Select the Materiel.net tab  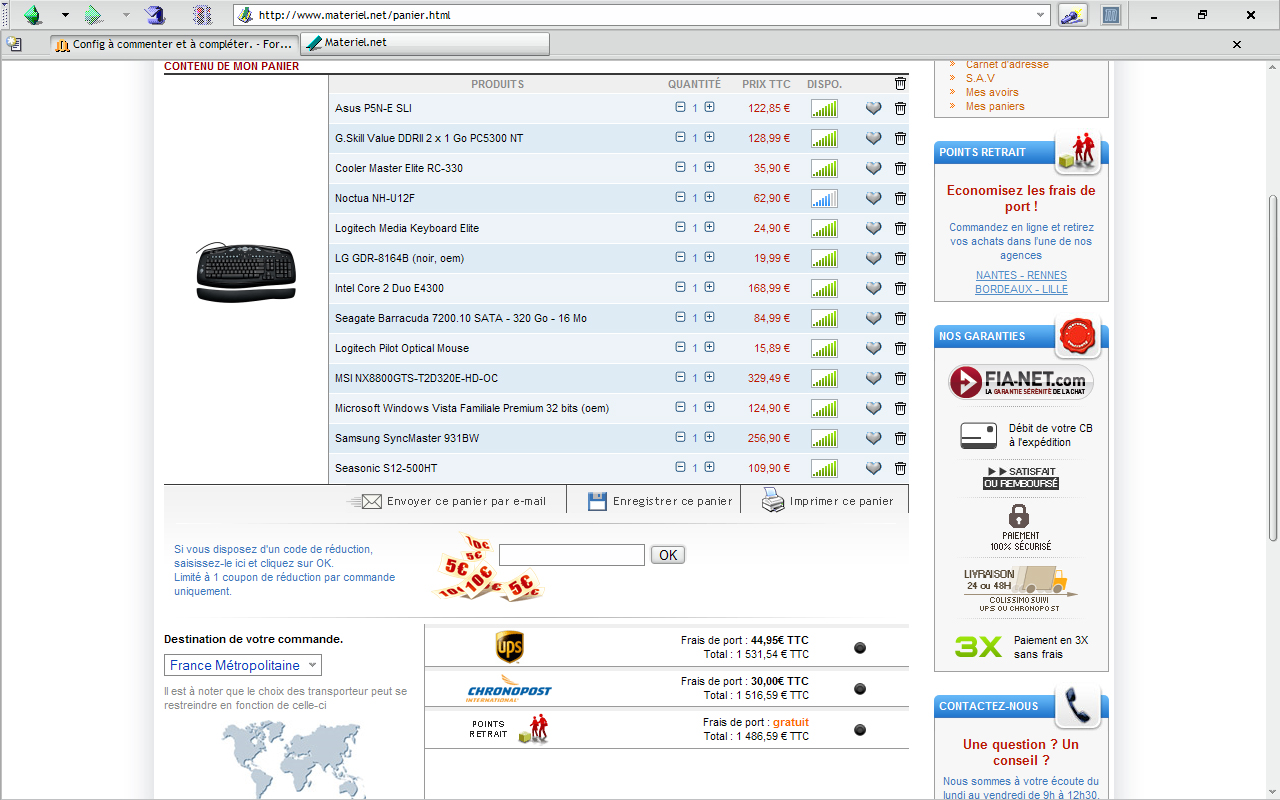click(425, 44)
